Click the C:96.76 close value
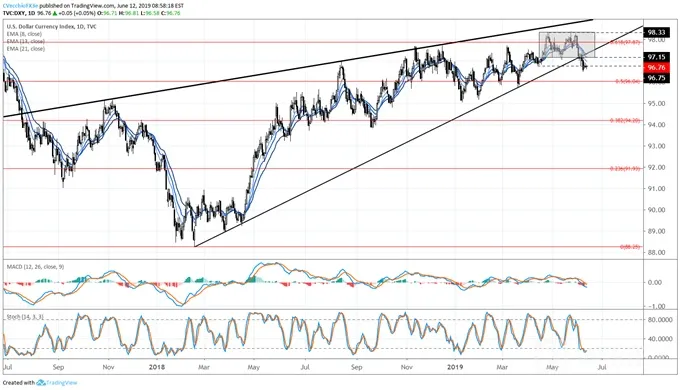The height and width of the screenshot is (390, 680). (x=170, y=13)
